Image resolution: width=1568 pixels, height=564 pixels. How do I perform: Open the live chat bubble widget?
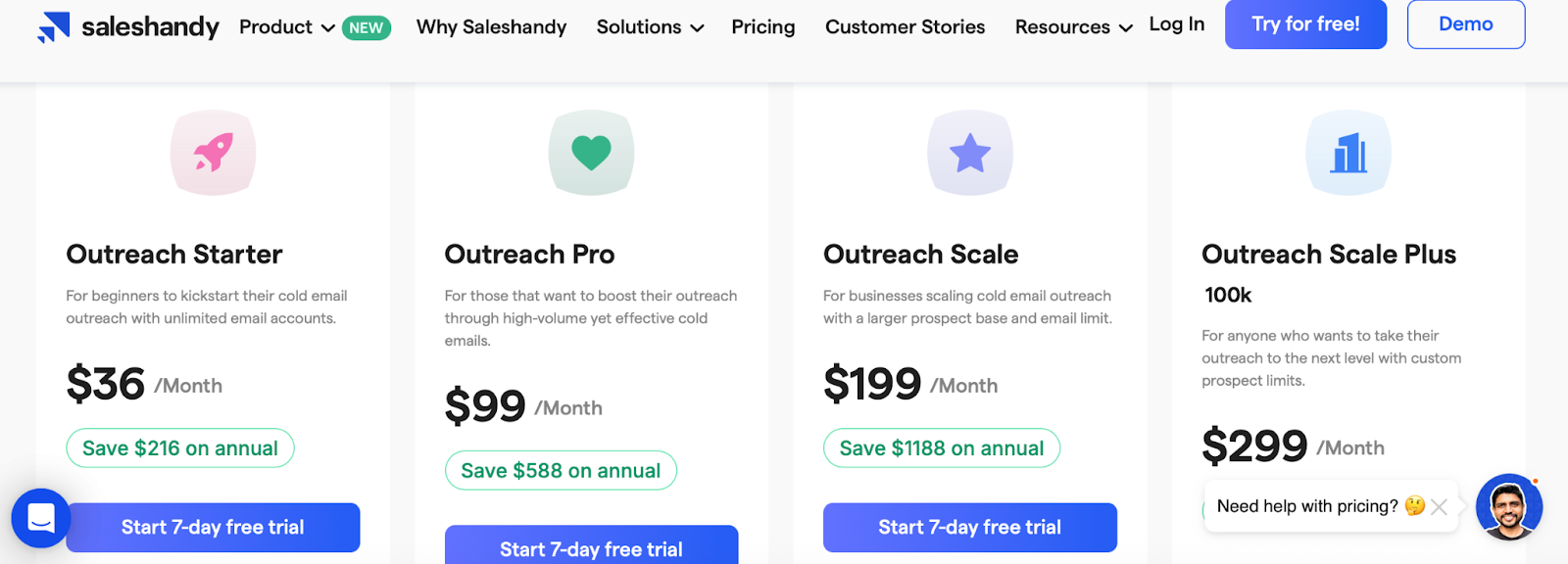40,519
